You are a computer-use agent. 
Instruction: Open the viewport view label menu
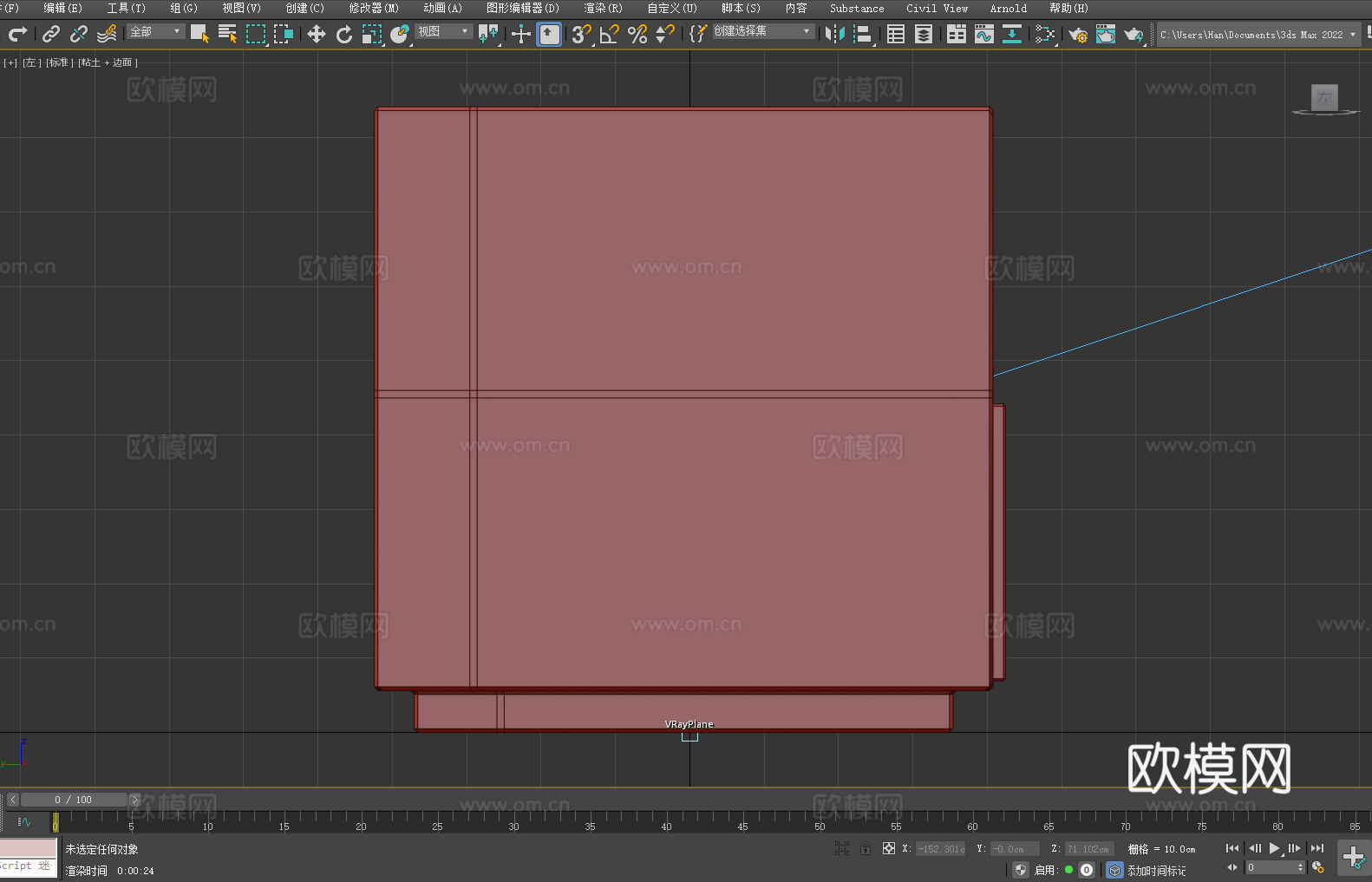[x=31, y=62]
